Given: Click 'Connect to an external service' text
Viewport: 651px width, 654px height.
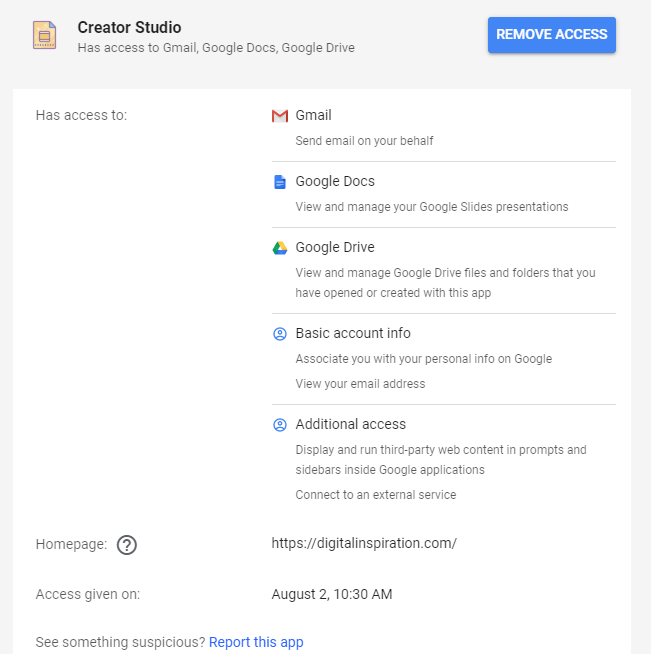Looking at the screenshot, I should (375, 495).
